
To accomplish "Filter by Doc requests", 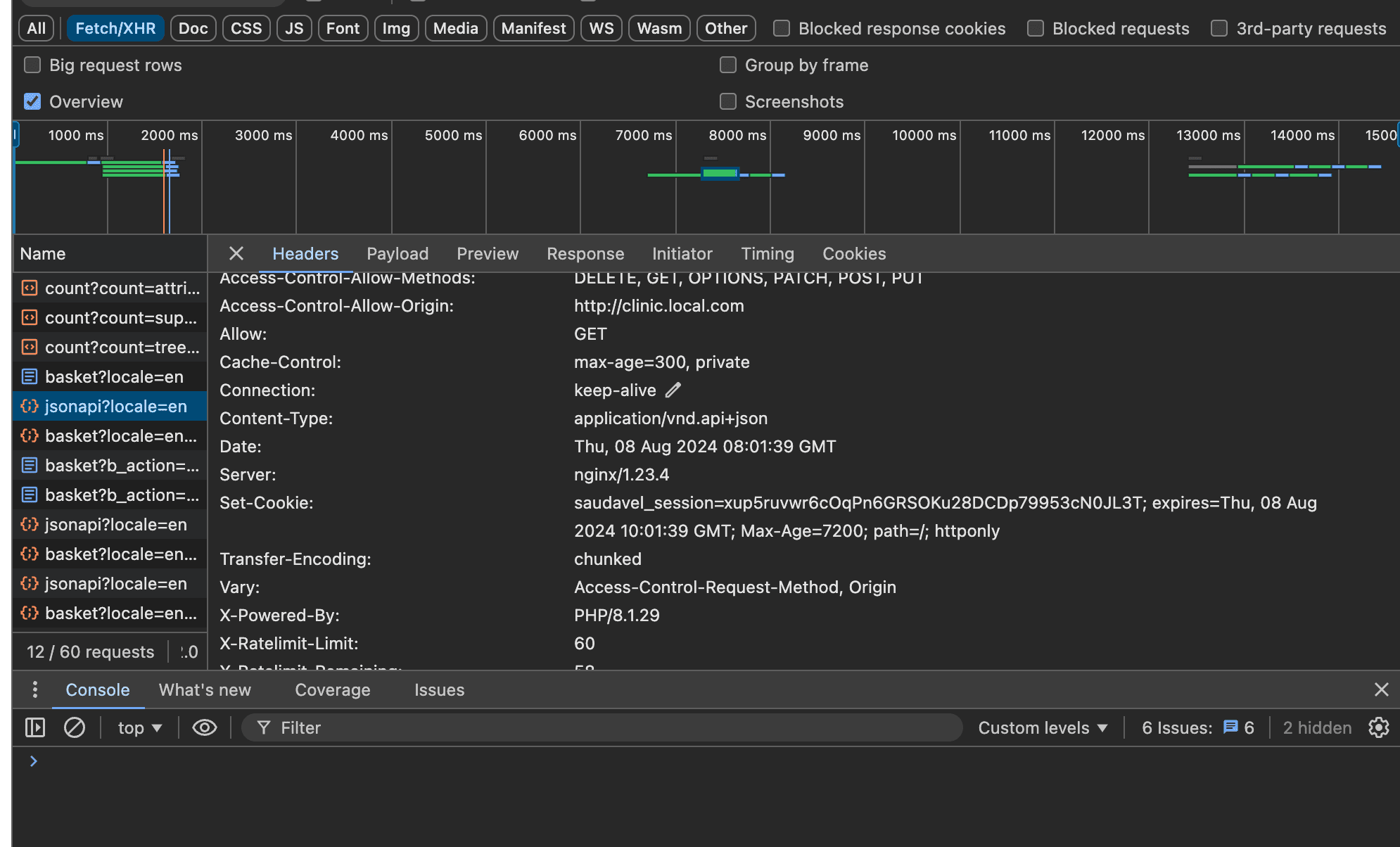I will point(193,28).
